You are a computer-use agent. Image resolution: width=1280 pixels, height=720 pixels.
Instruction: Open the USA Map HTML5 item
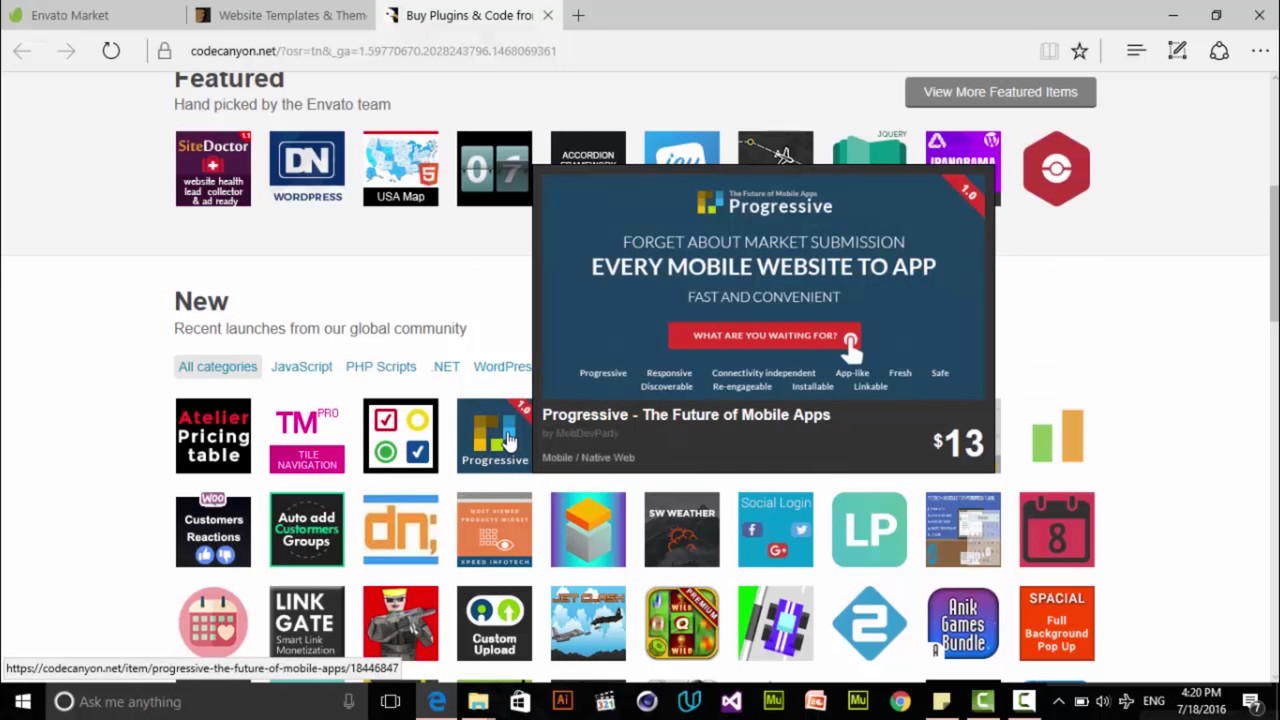(x=400, y=169)
